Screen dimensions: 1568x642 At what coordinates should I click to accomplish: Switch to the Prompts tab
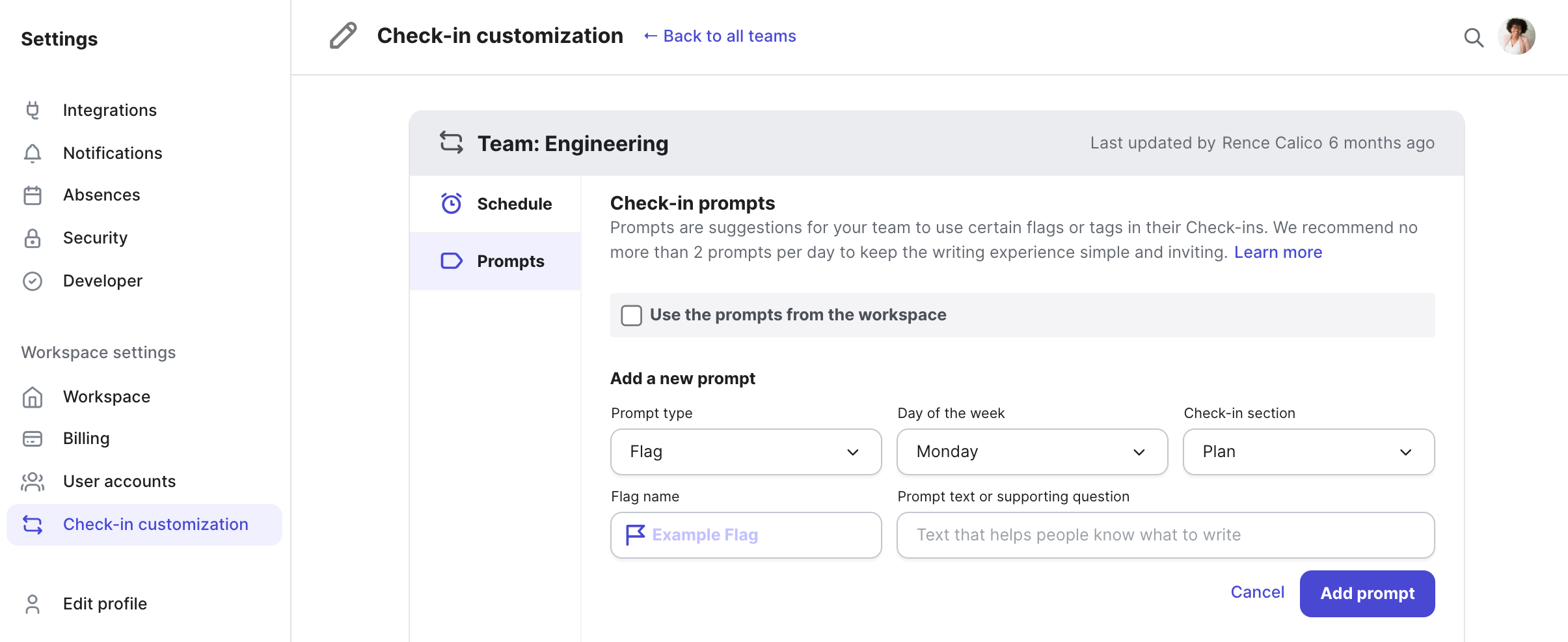(495, 261)
